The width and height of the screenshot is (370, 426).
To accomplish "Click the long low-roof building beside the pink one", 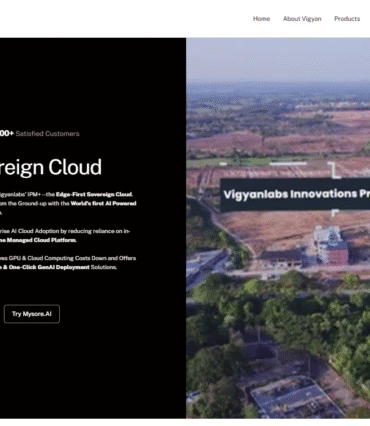I will pyautogui.click(x=281, y=259).
